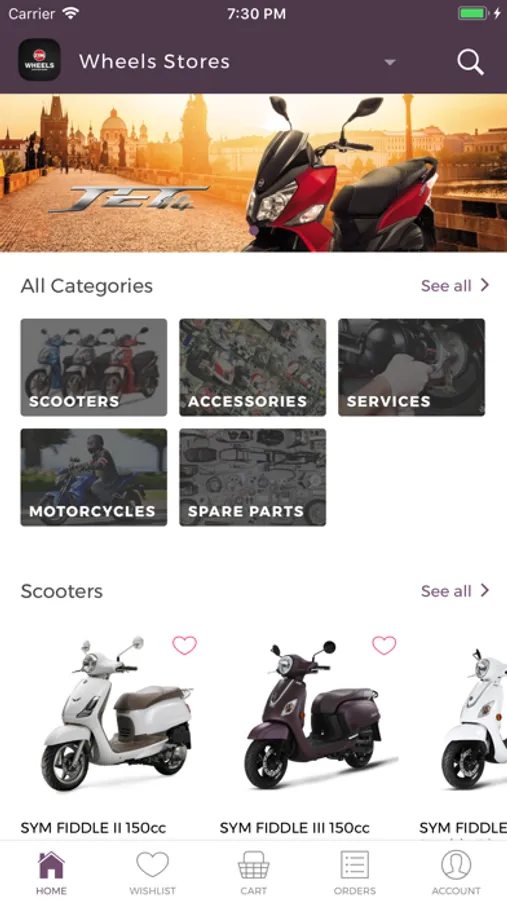Tap the JET 14 scooter banner
Image resolution: width=507 pixels, height=900 pixels.
[253, 173]
